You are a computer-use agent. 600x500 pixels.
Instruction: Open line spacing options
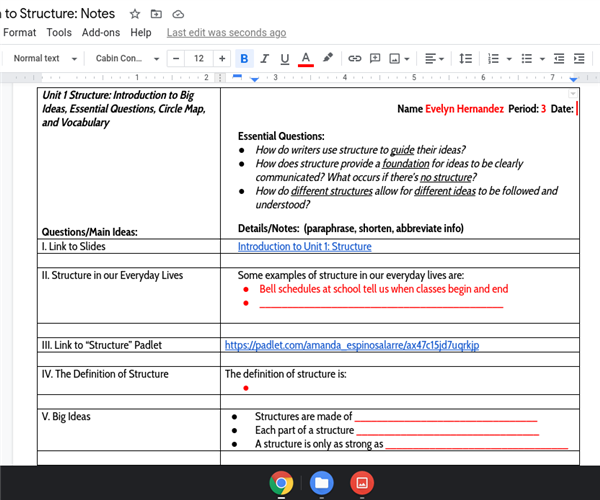click(x=465, y=59)
